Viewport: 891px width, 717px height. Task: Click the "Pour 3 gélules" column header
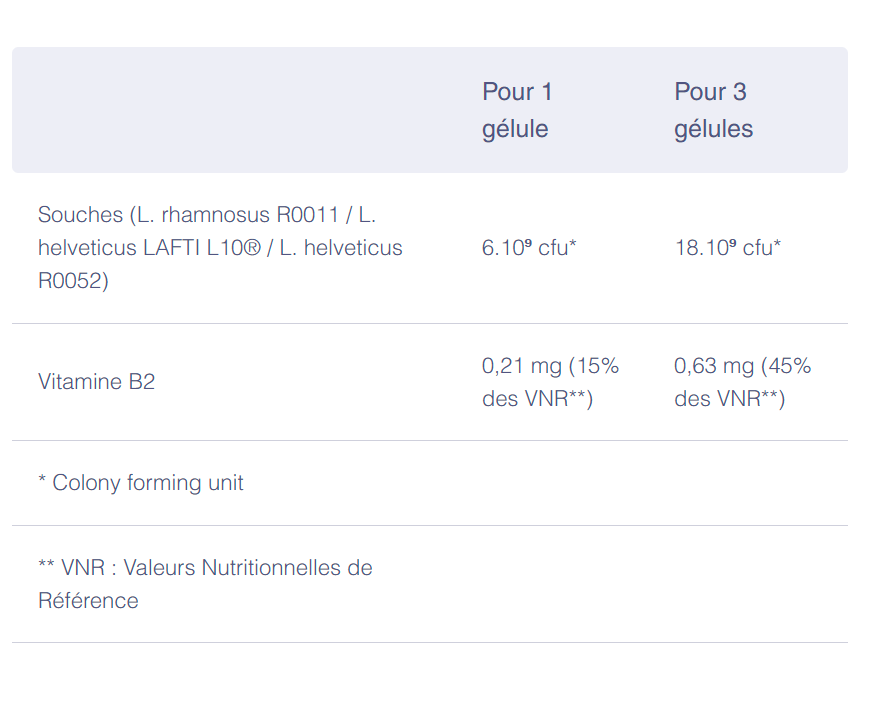pyautogui.click(x=713, y=110)
